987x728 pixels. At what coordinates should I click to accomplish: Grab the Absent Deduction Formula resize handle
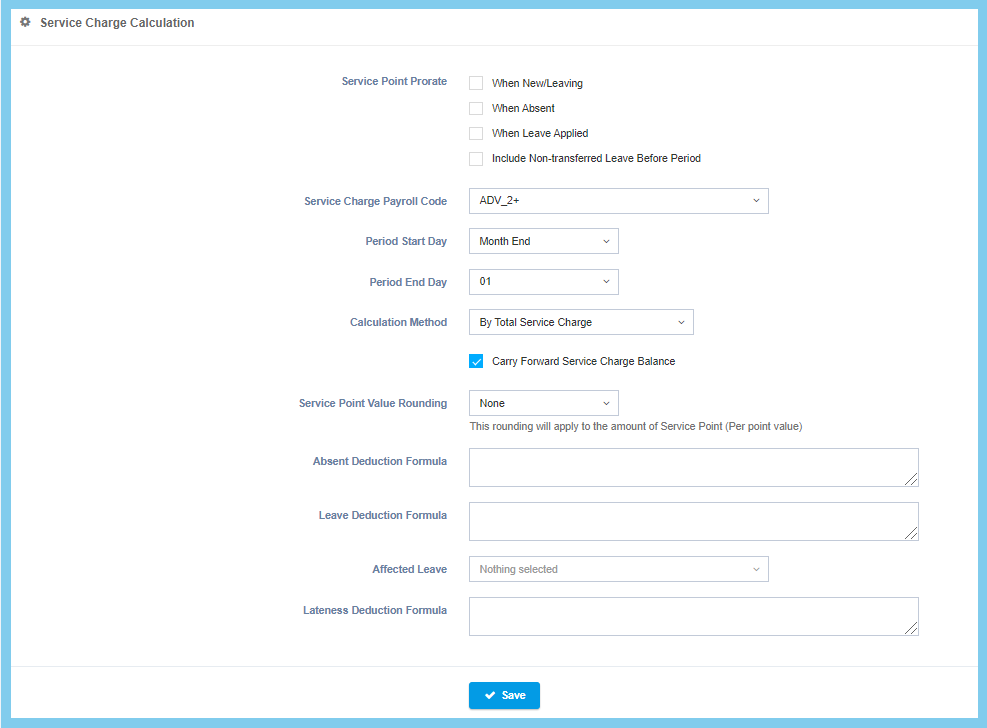coord(911,480)
